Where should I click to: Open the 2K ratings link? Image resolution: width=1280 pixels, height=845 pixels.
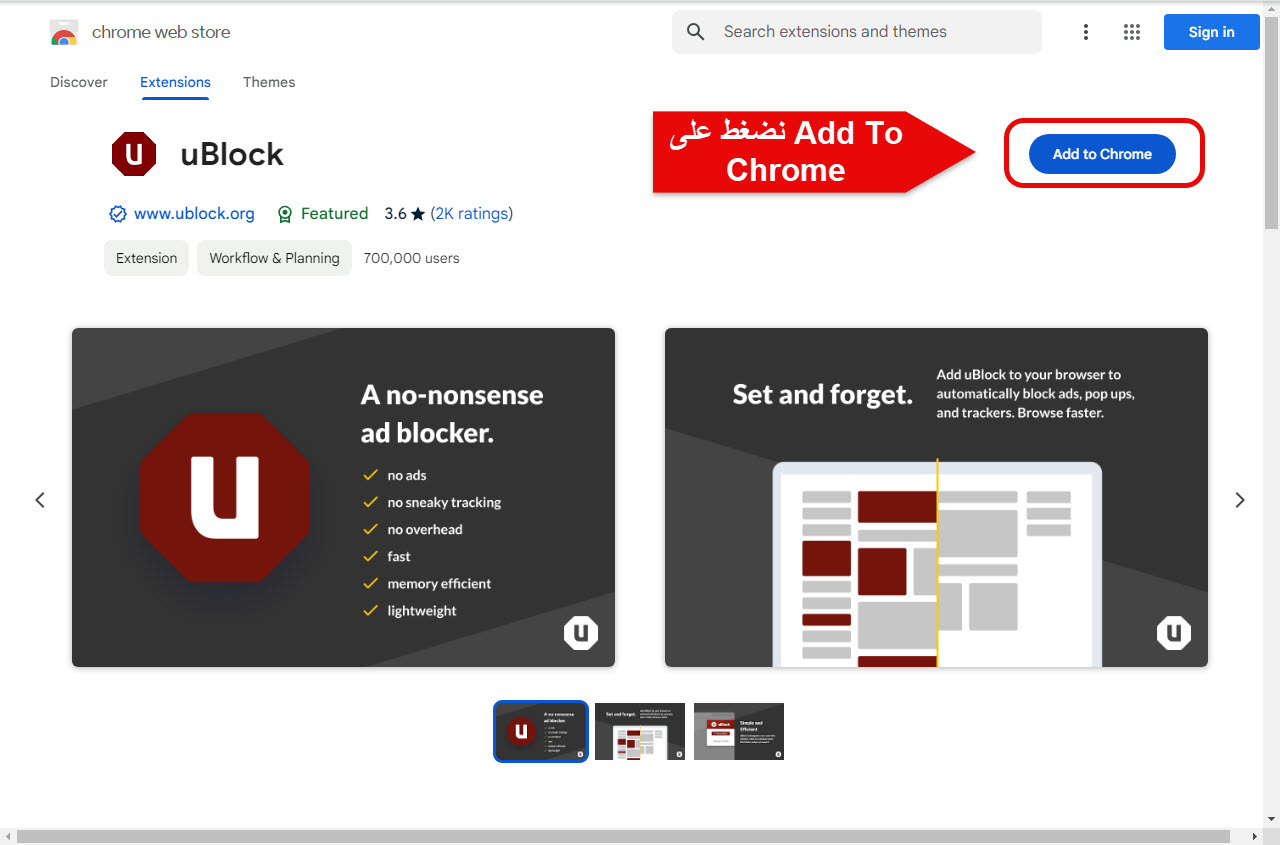471,214
